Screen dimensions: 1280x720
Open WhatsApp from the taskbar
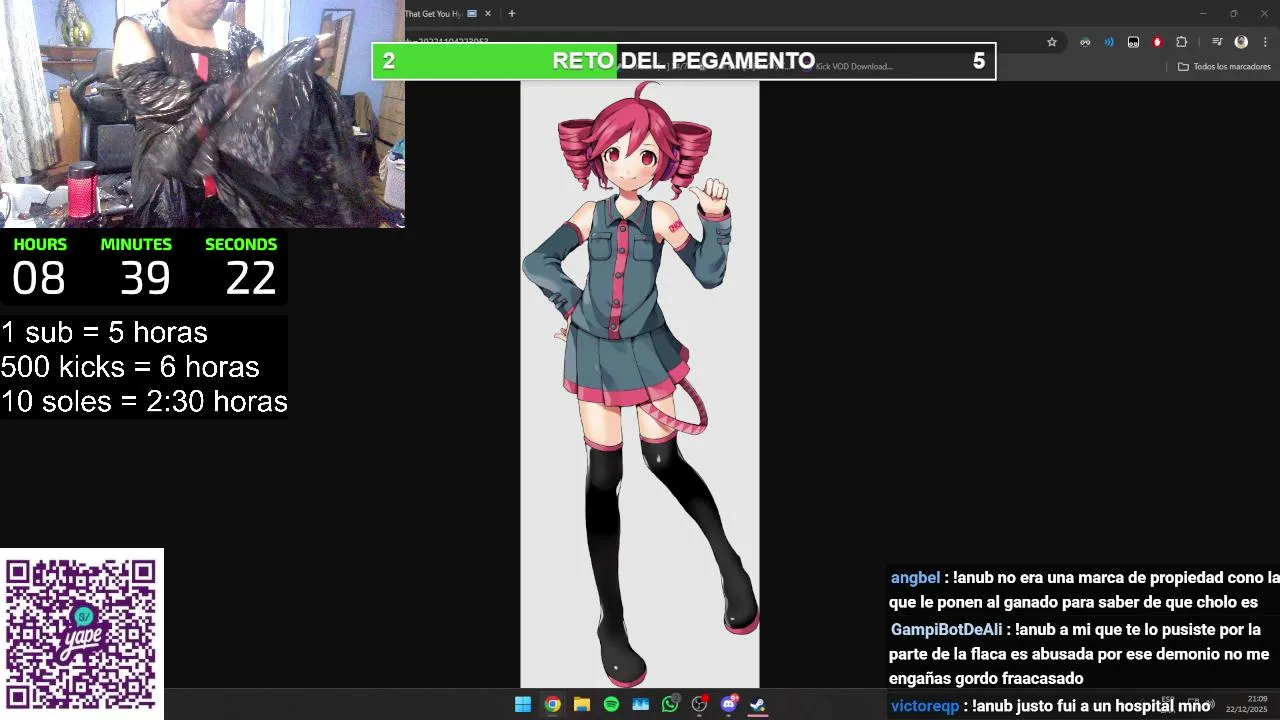670,705
